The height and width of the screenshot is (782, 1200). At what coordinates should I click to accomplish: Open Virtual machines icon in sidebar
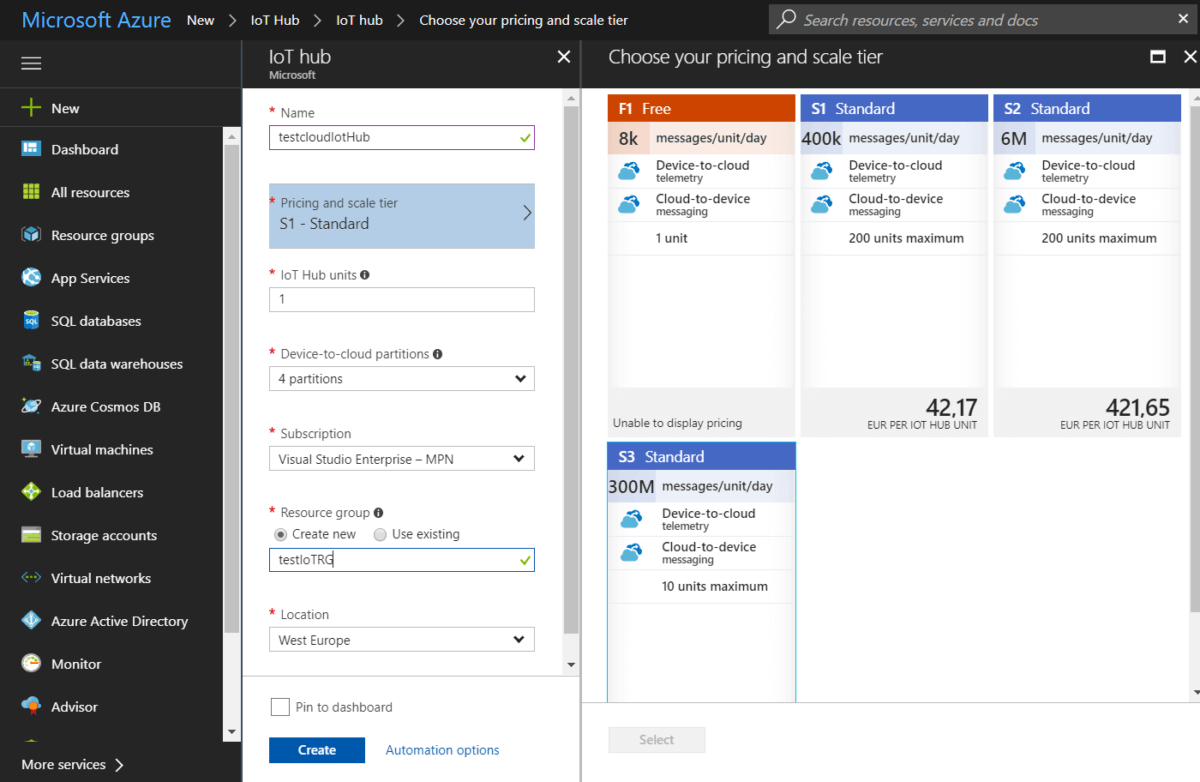[x=31, y=450]
